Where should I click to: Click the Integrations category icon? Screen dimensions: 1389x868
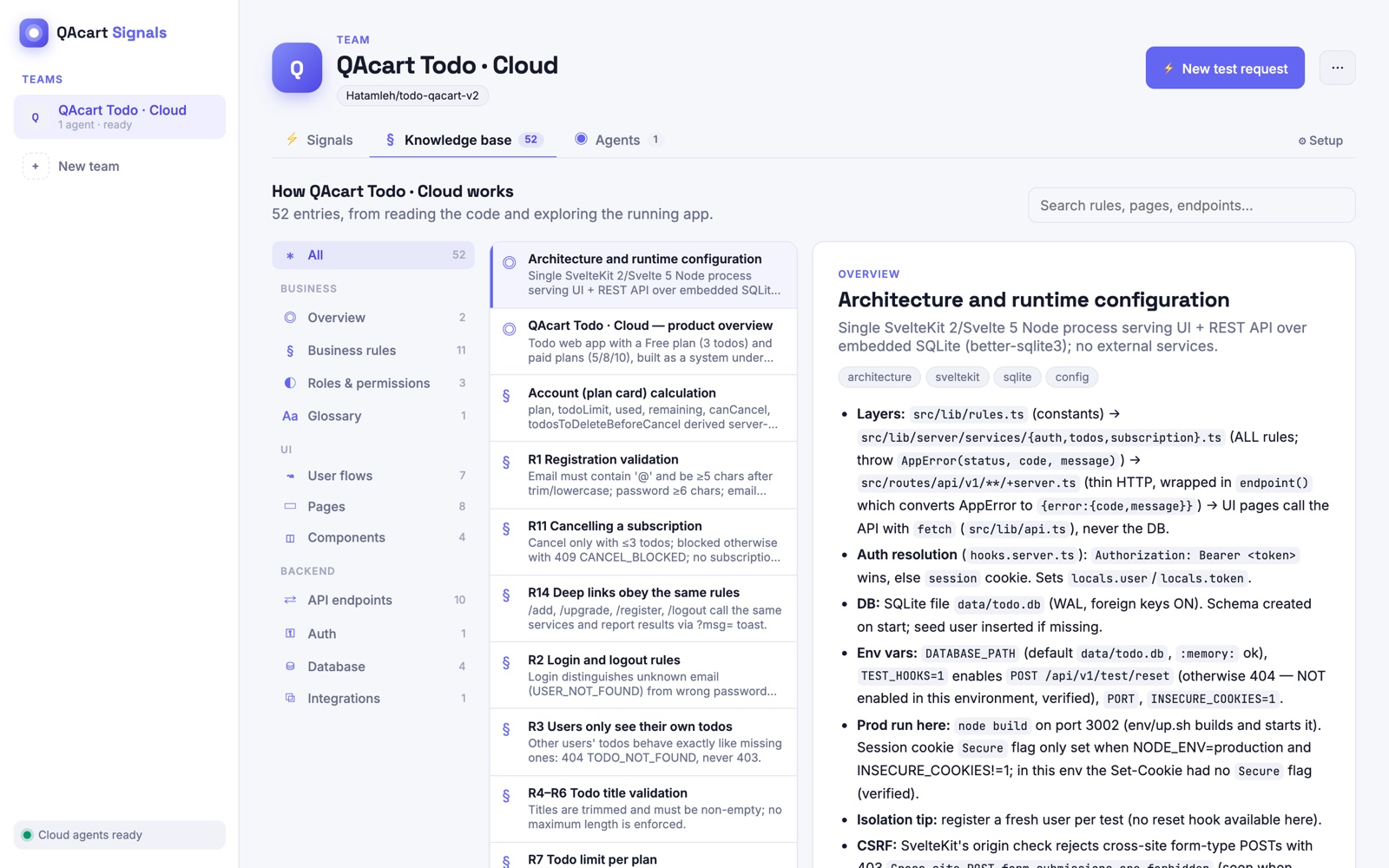point(290,698)
